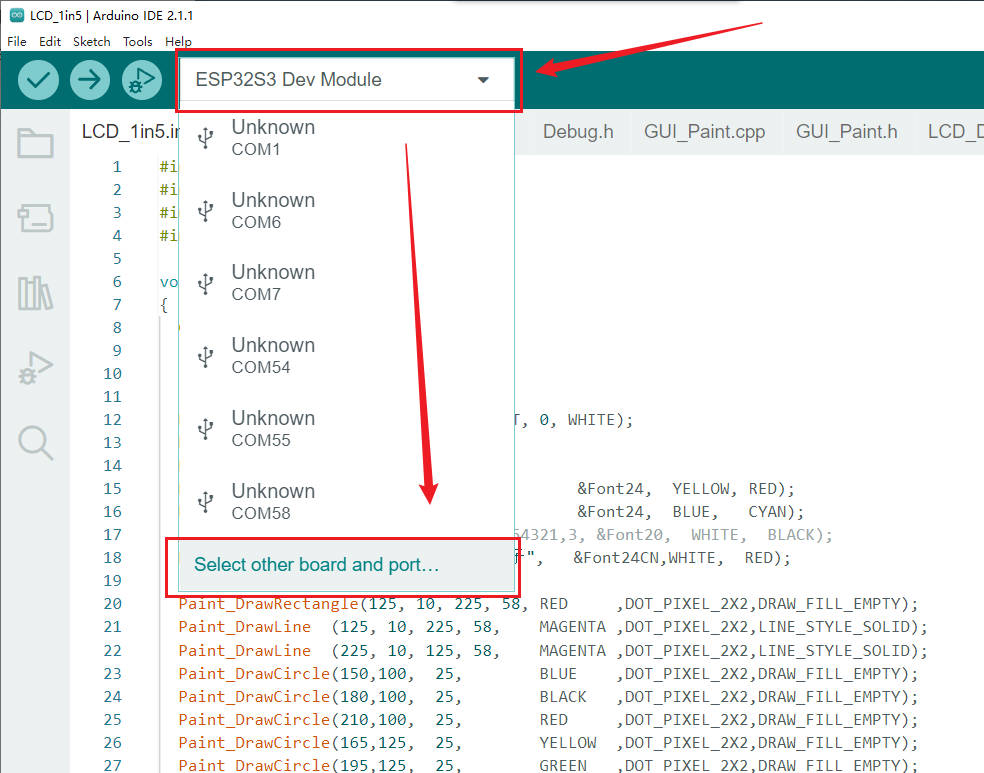Viewport: 984px width, 773px height.
Task: Open the Boards Manager sidebar icon
Action: click(35, 218)
